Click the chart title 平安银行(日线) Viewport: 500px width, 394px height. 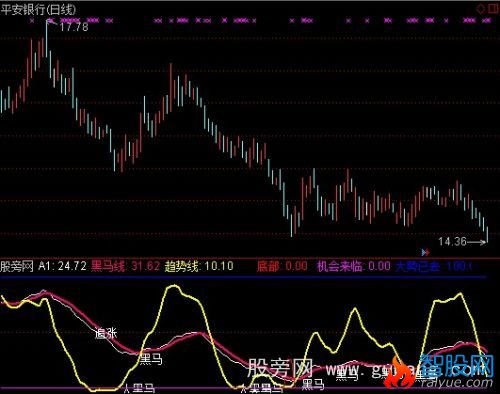pos(38,9)
